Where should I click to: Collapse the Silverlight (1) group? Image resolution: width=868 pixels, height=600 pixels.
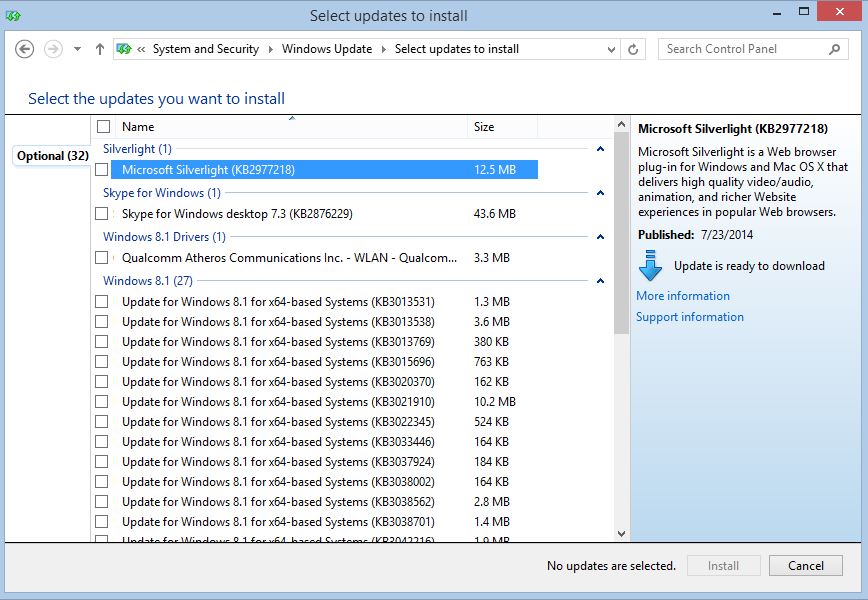click(600, 149)
